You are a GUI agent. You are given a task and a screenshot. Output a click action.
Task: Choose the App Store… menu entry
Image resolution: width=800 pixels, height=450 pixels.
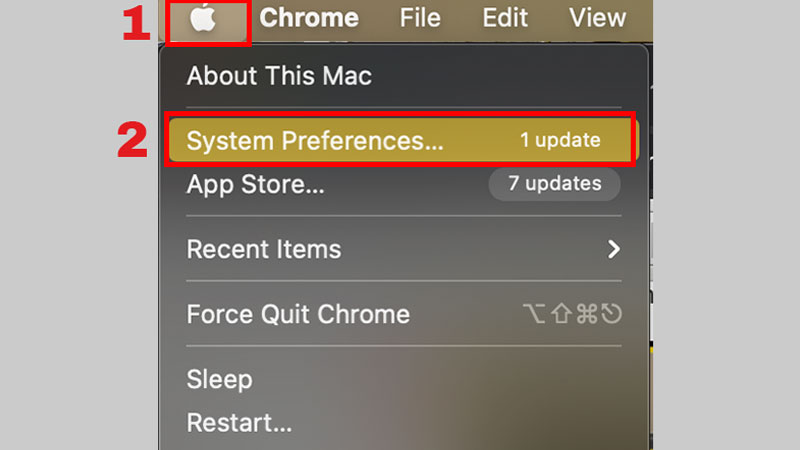coord(255,184)
